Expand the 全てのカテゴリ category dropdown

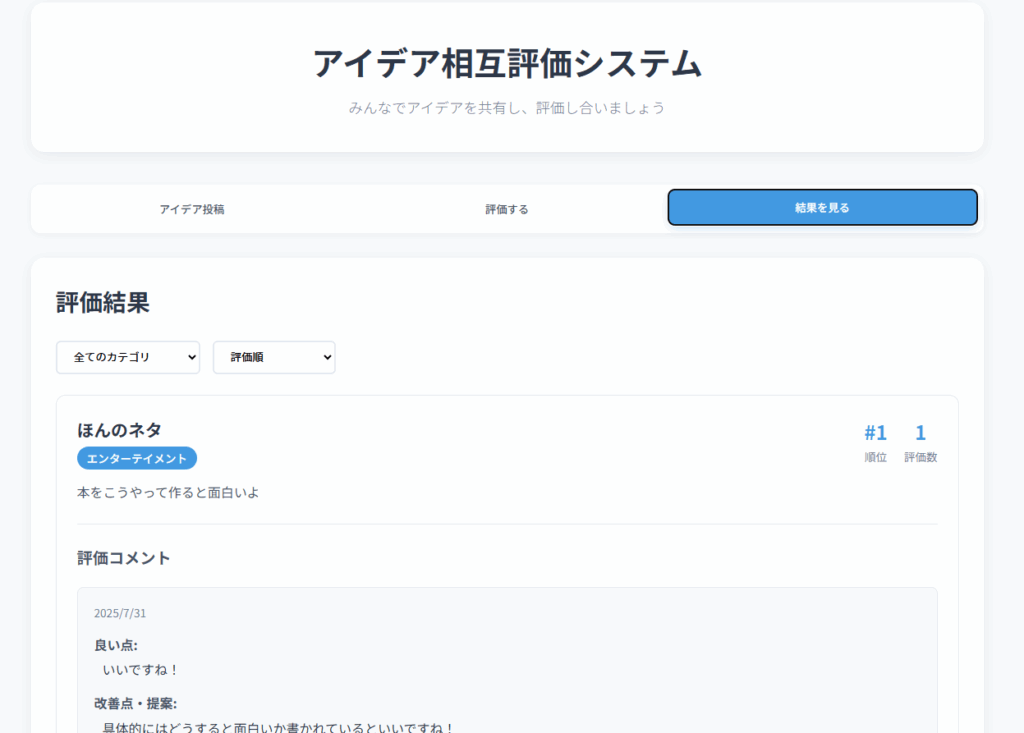click(128, 357)
